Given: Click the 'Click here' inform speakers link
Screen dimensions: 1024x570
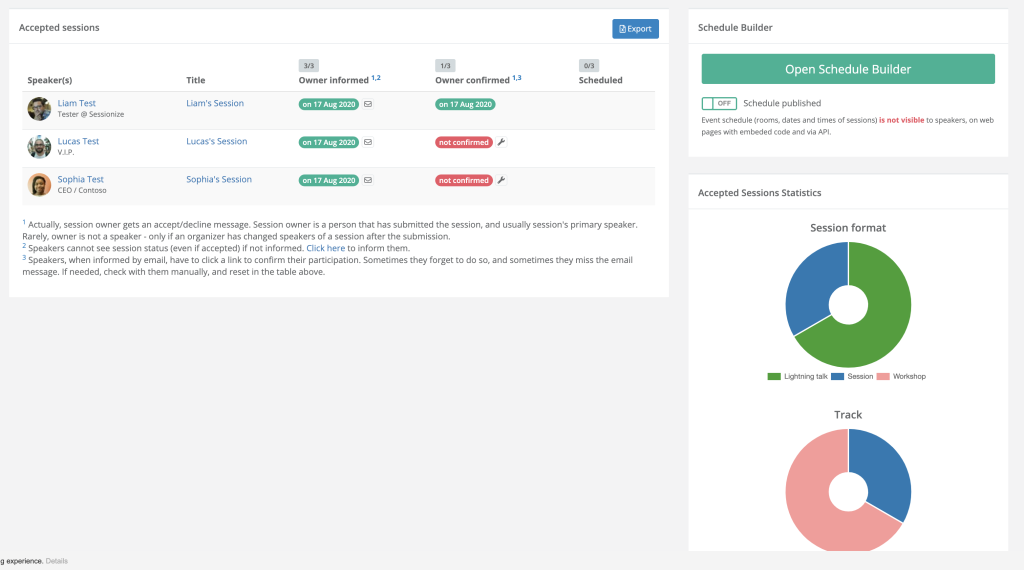Looking at the screenshot, I should click(325, 248).
